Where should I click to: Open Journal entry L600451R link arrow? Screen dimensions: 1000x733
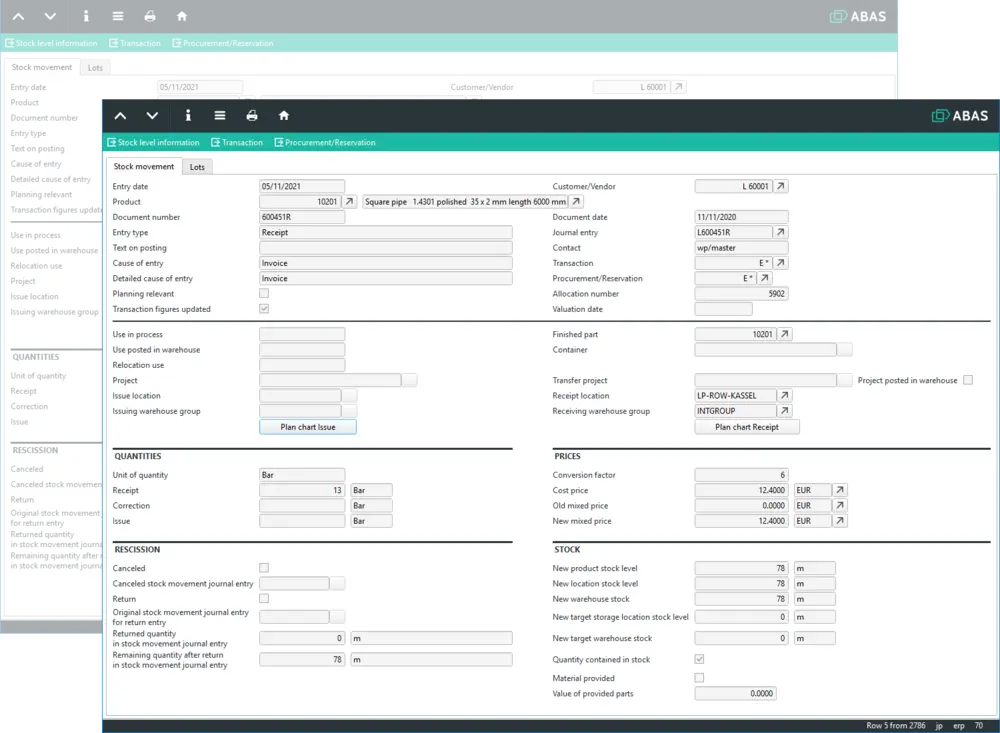click(781, 232)
